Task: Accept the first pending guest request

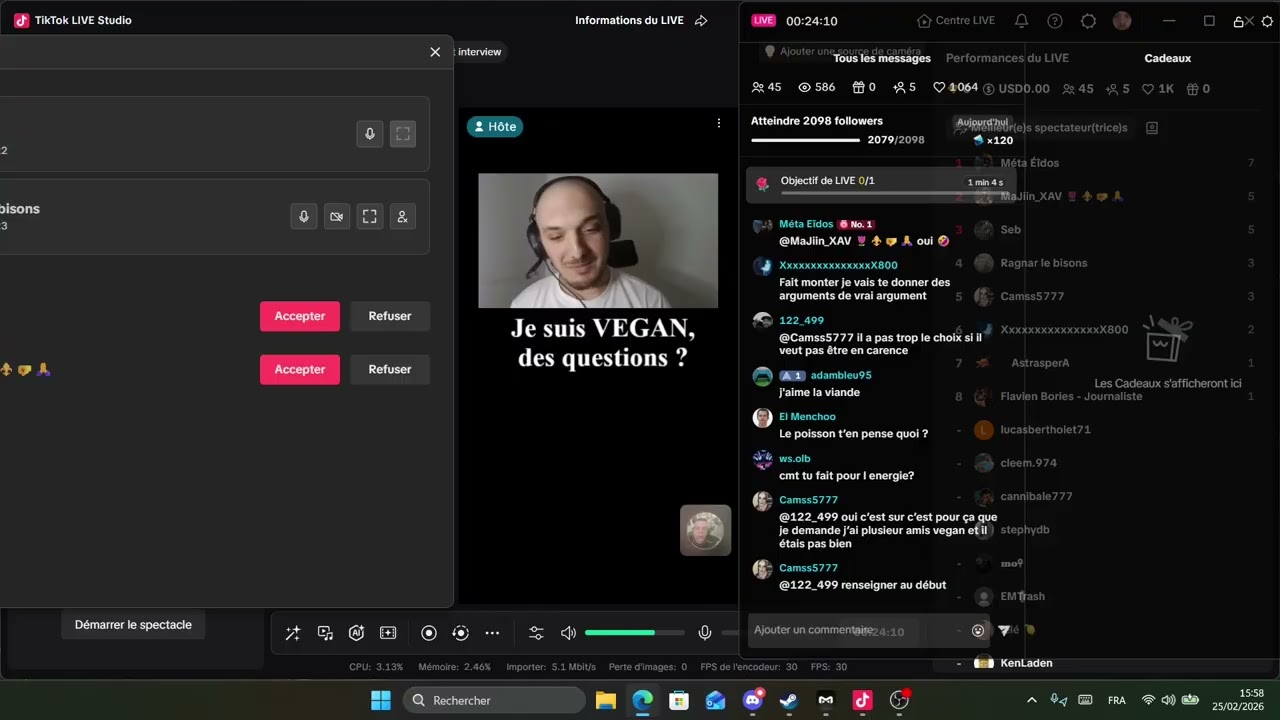Action: click(300, 316)
